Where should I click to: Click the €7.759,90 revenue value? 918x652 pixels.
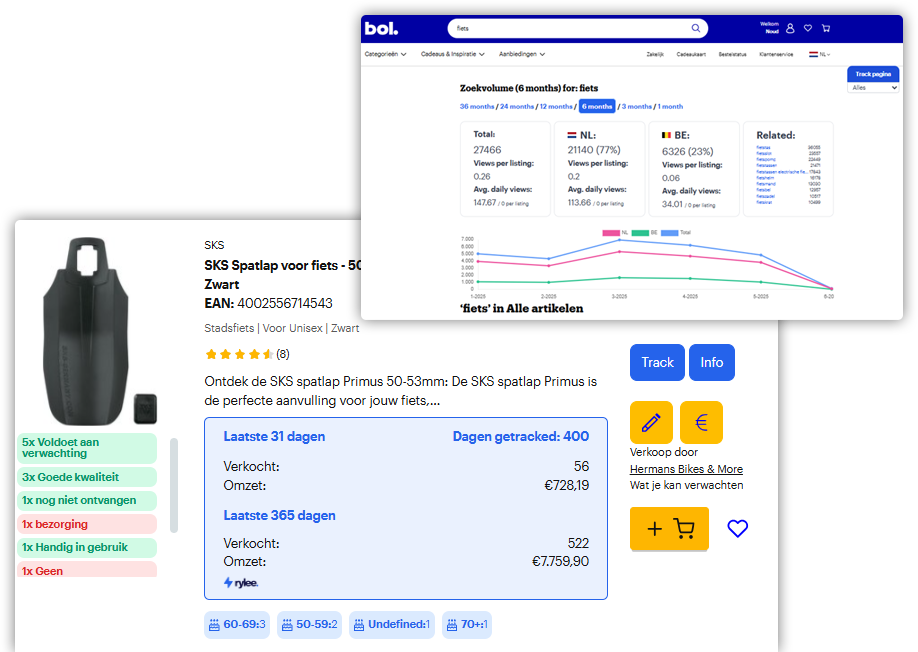pyautogui.click(x=560, y=561)
